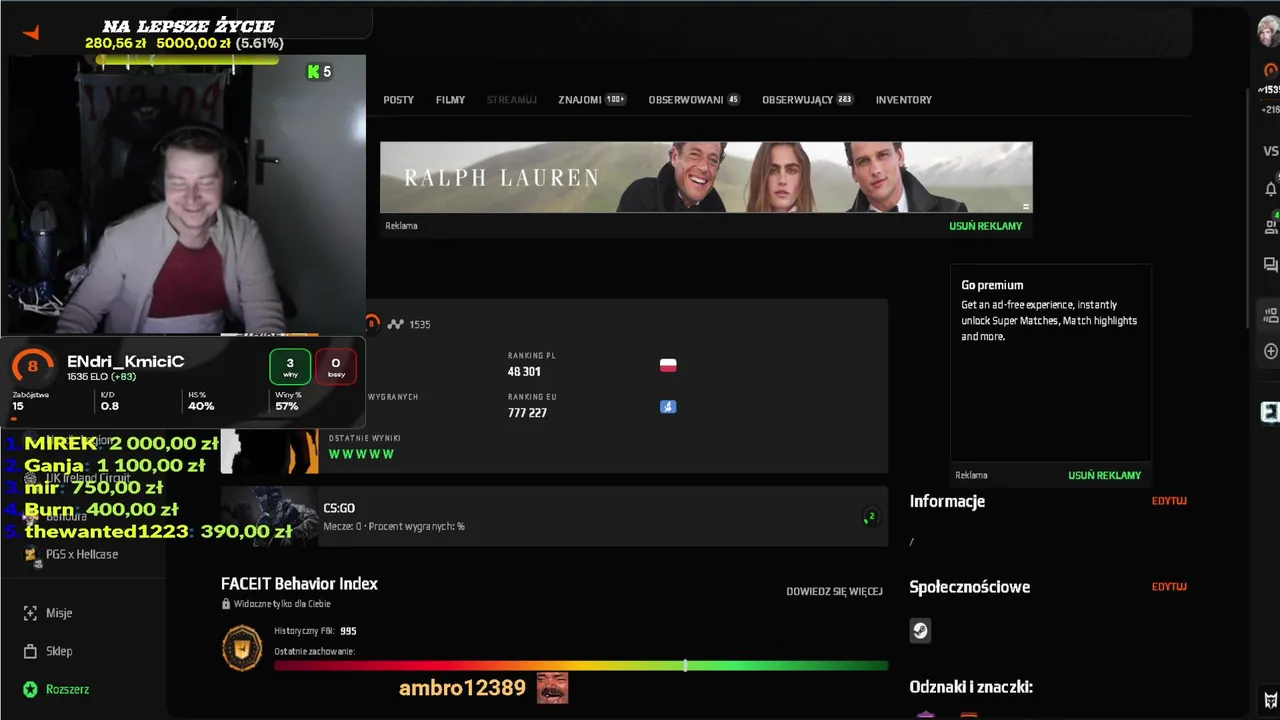Click the level 8 skill icon beside 1535
This screenshot has width=1280, height=720.
pyautogui.click(x=372, y=323)
